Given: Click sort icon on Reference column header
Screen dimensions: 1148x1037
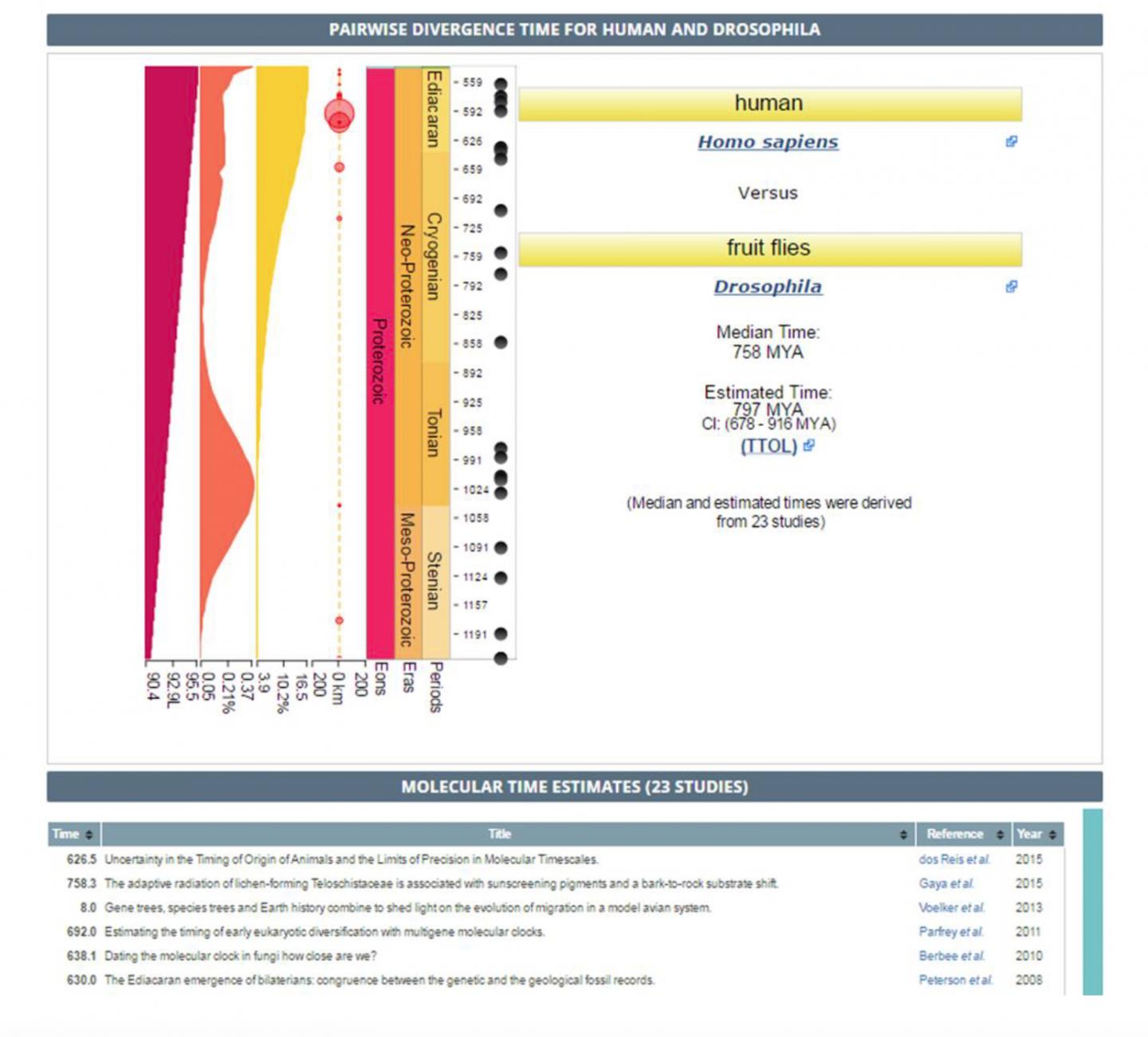Looking at the screenshot, I should pyautogui.click(x=1000, y=834).
